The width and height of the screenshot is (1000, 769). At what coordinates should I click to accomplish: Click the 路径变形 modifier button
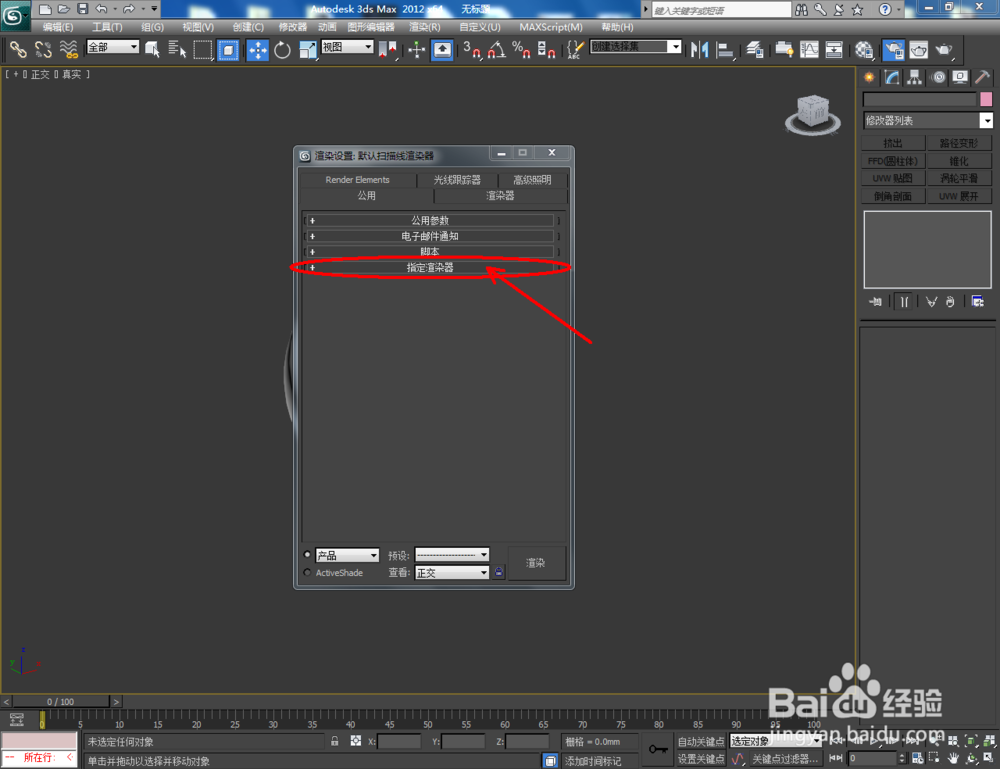[x=959, y=143]
